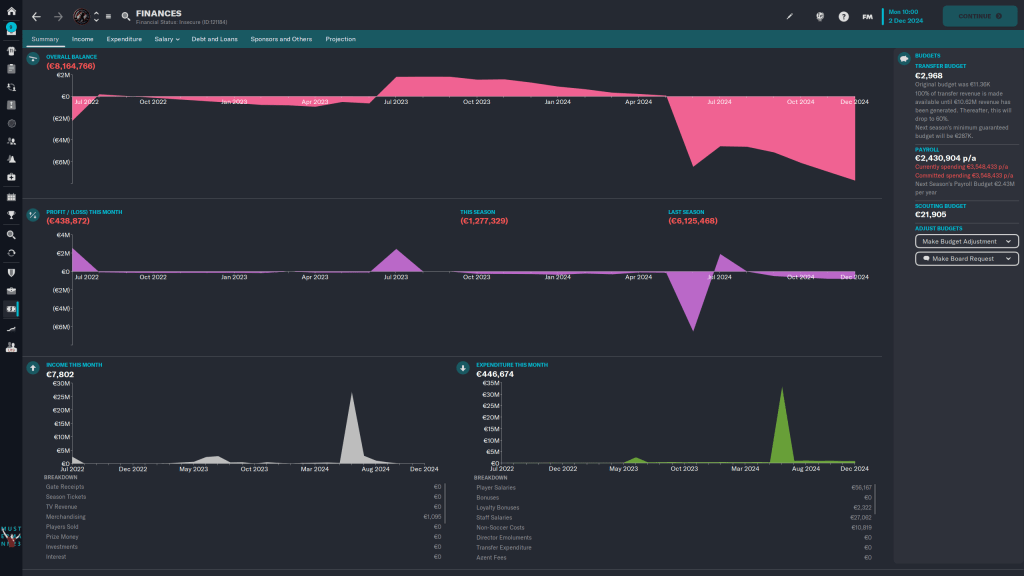
Task: Click the pencil edit icon in the top bar
Action: tap(789, 16)
